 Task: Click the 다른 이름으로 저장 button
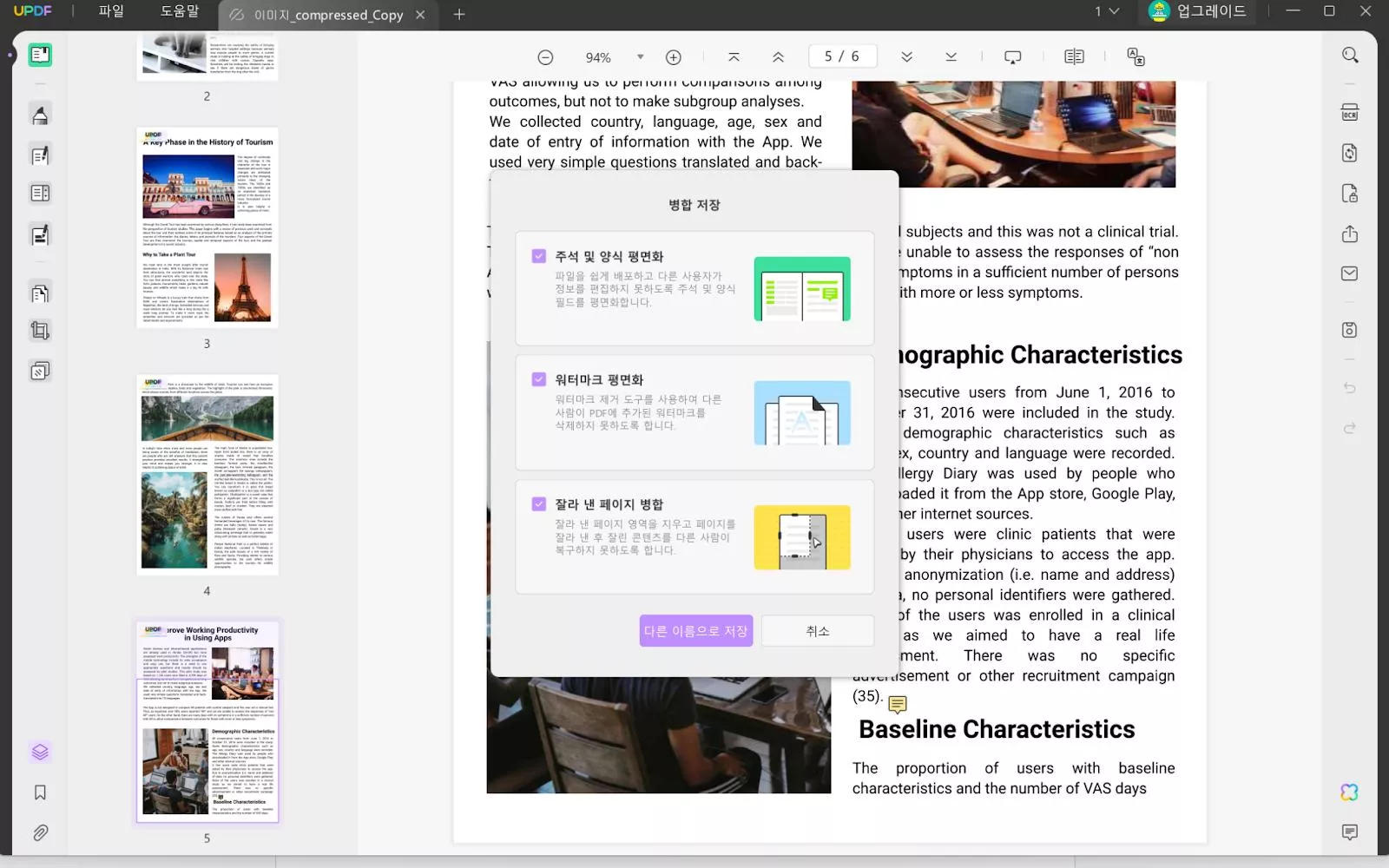click(x=695, y=631)
